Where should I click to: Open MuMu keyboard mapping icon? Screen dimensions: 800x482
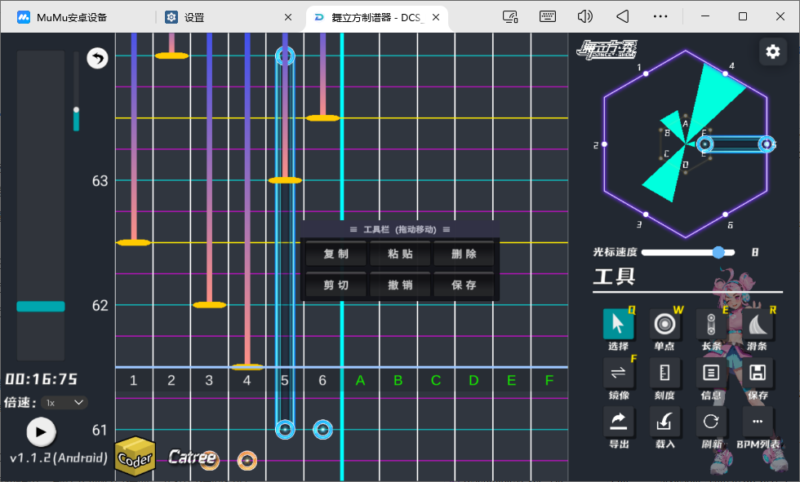pos(547,17)
